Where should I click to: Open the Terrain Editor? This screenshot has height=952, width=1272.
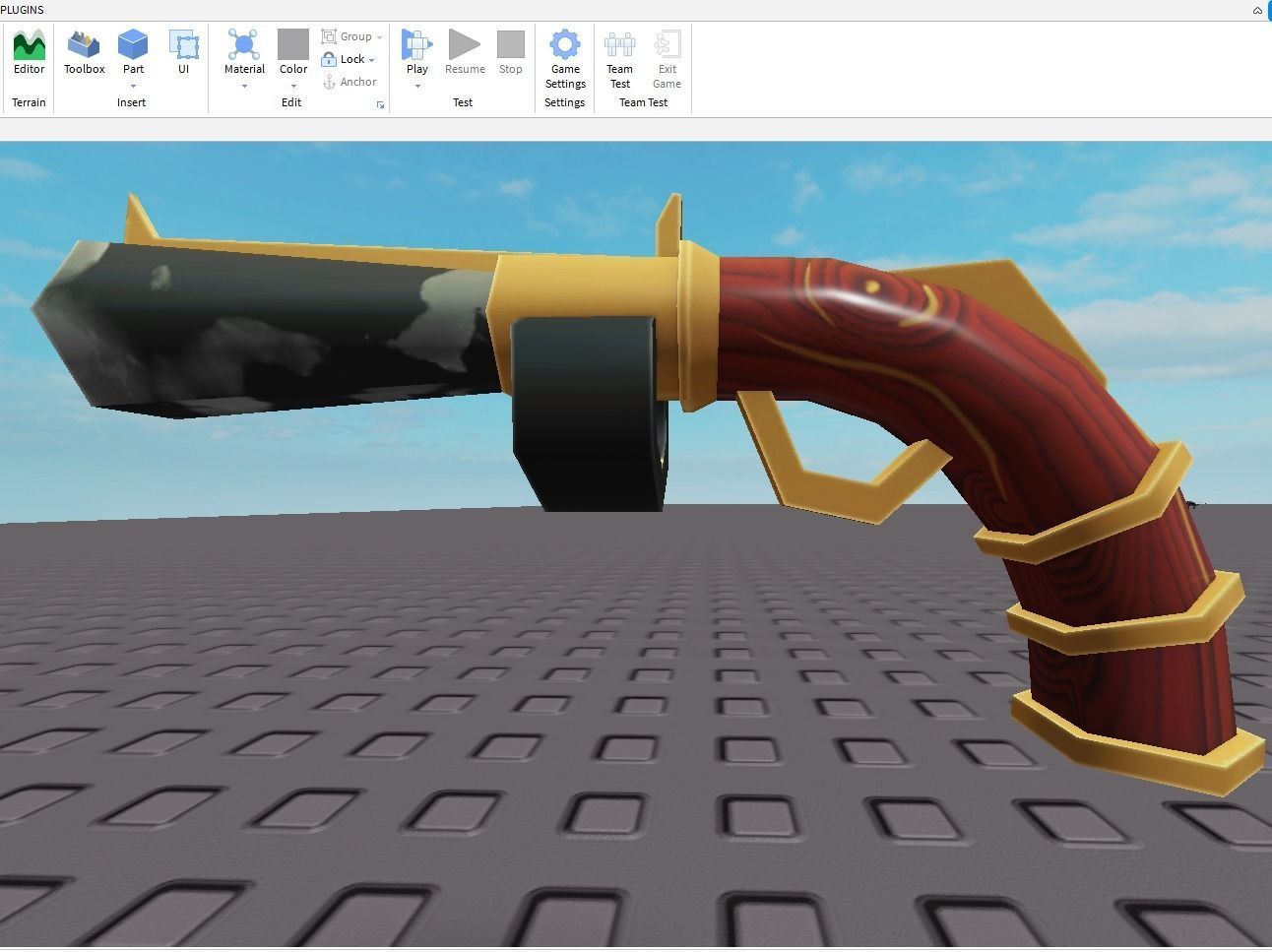30,52
